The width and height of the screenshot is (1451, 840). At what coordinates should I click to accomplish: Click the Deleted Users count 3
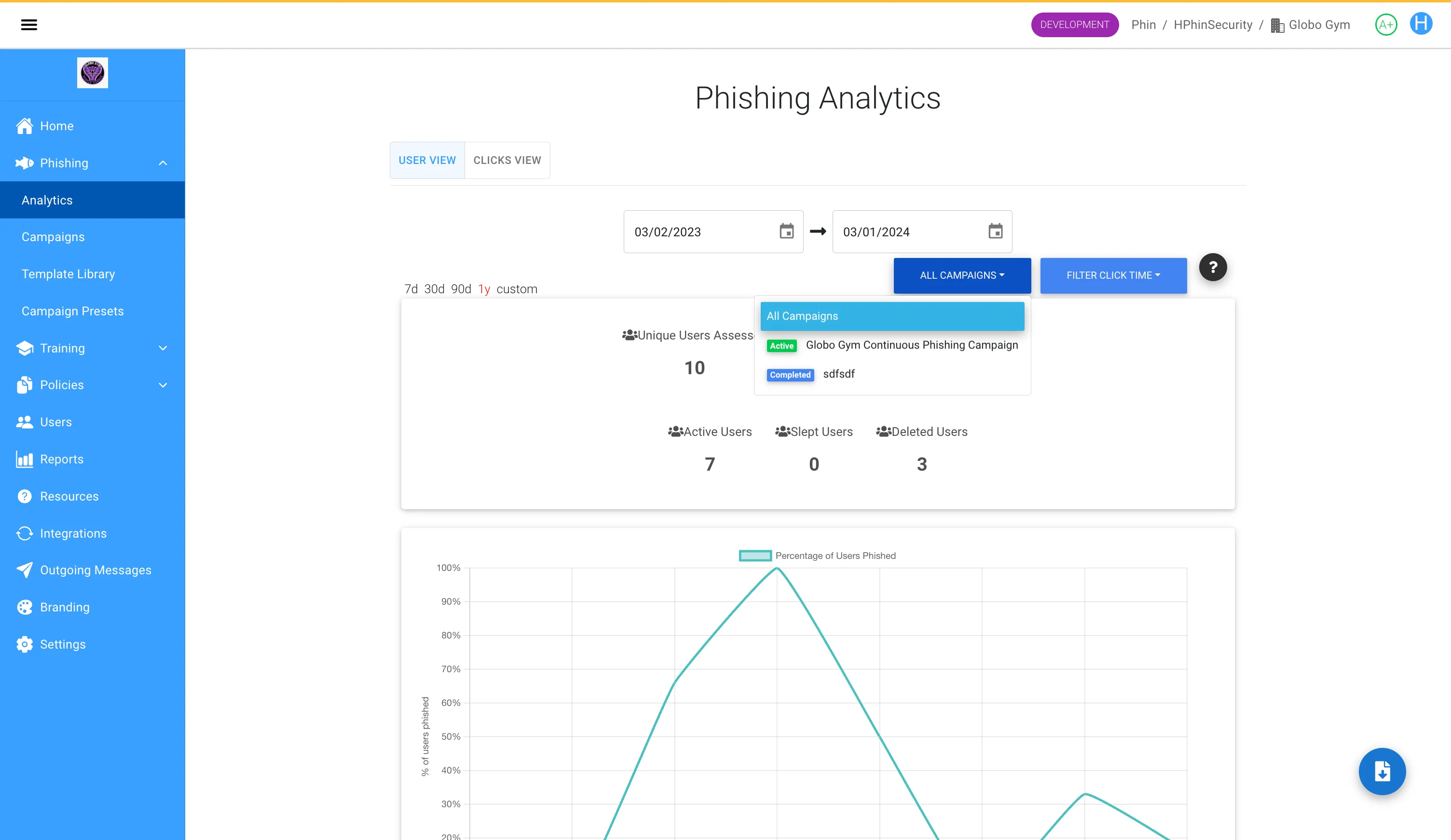pyautogui.click(x=922, y=464)
